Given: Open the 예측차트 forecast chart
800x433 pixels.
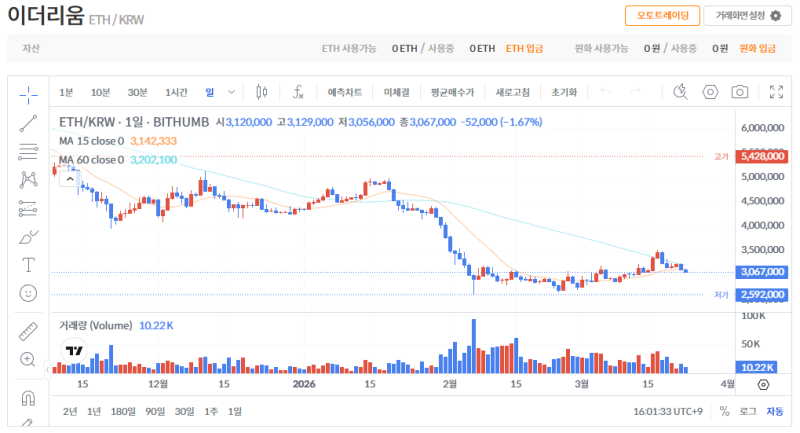Looking at the screenshot, I should [345, 92].
